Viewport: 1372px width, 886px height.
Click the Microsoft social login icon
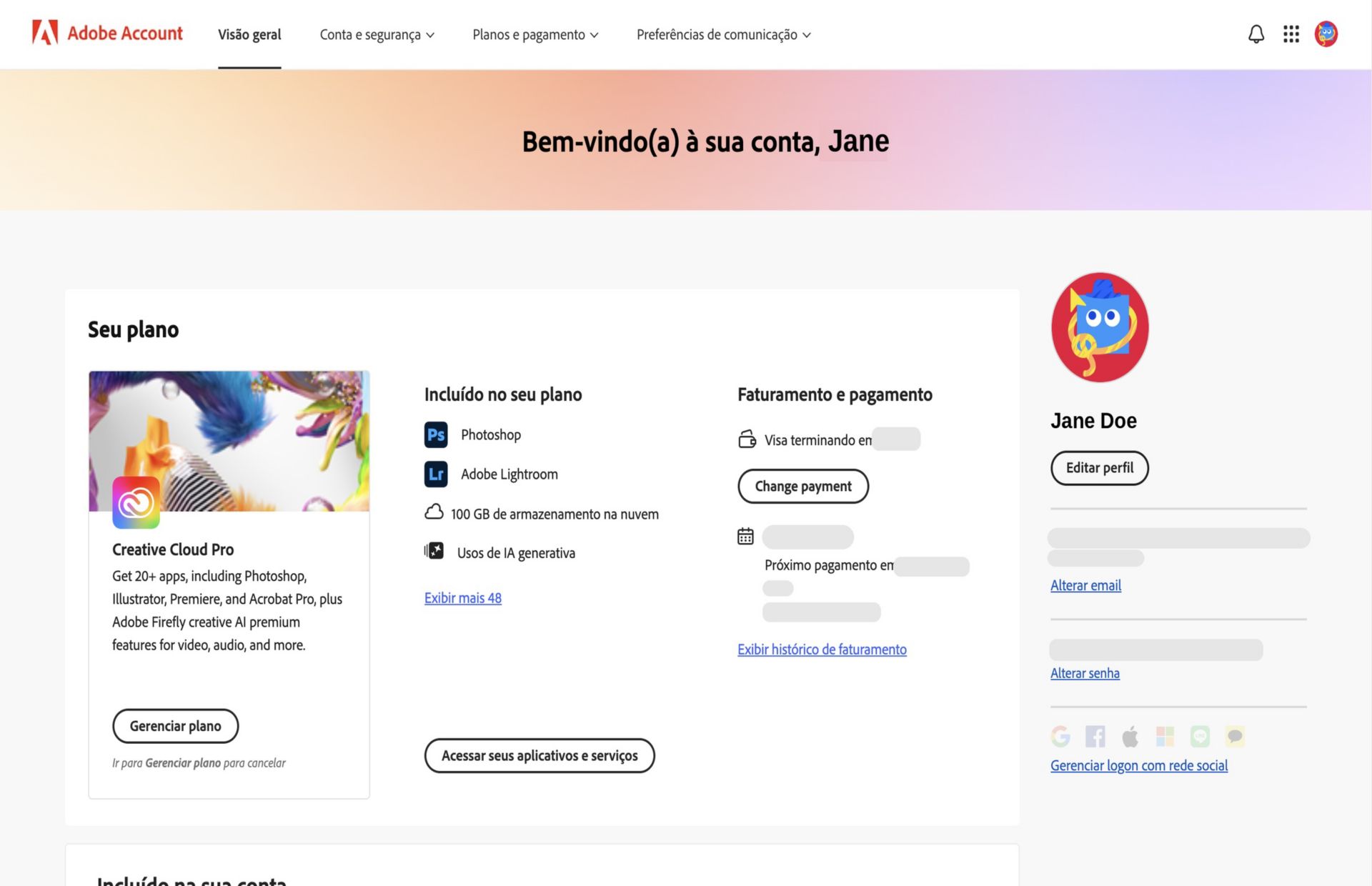tap(1165, 736)
